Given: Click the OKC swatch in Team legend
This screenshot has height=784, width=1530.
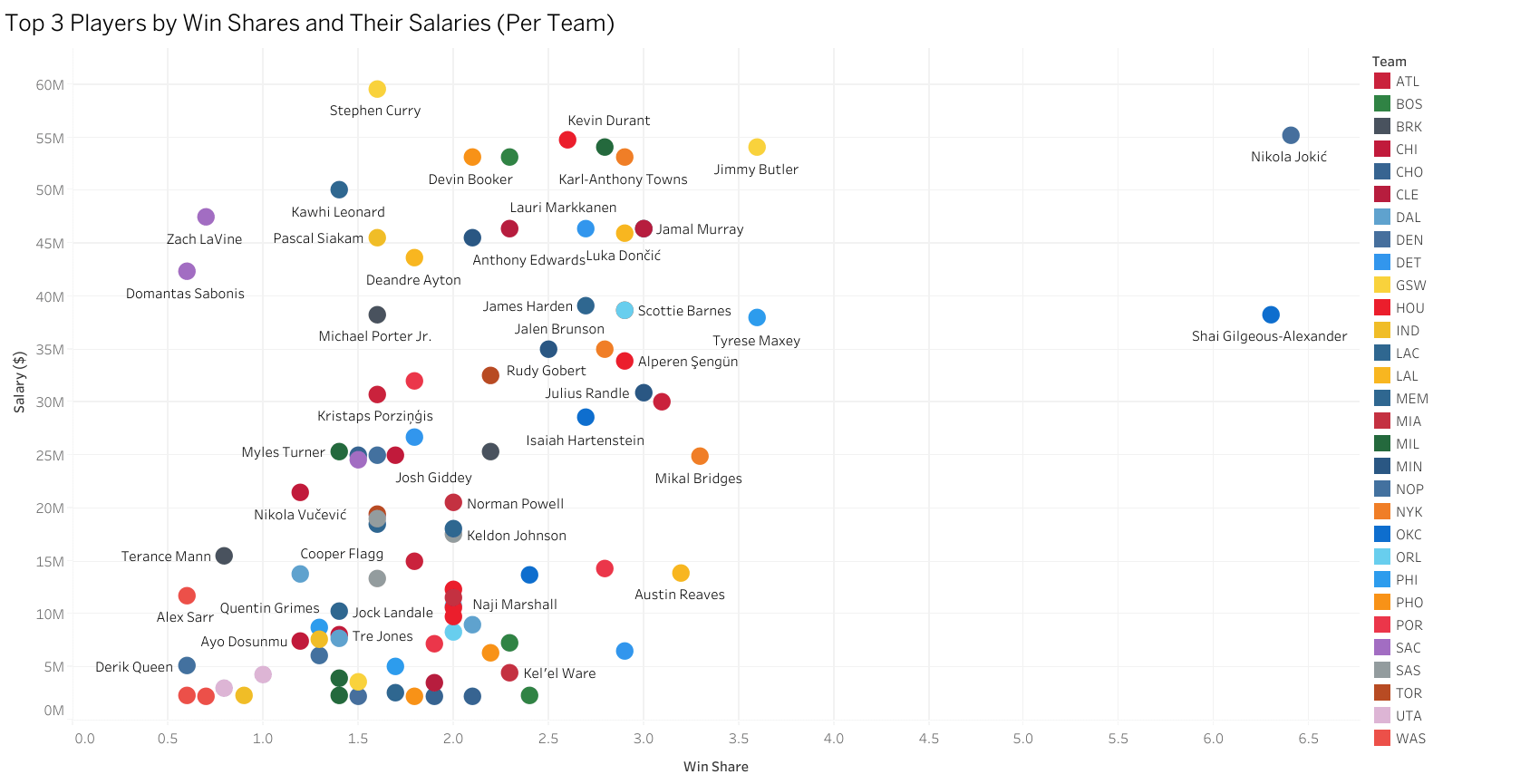Looking at the screenshot, I should click(1382, 535).
